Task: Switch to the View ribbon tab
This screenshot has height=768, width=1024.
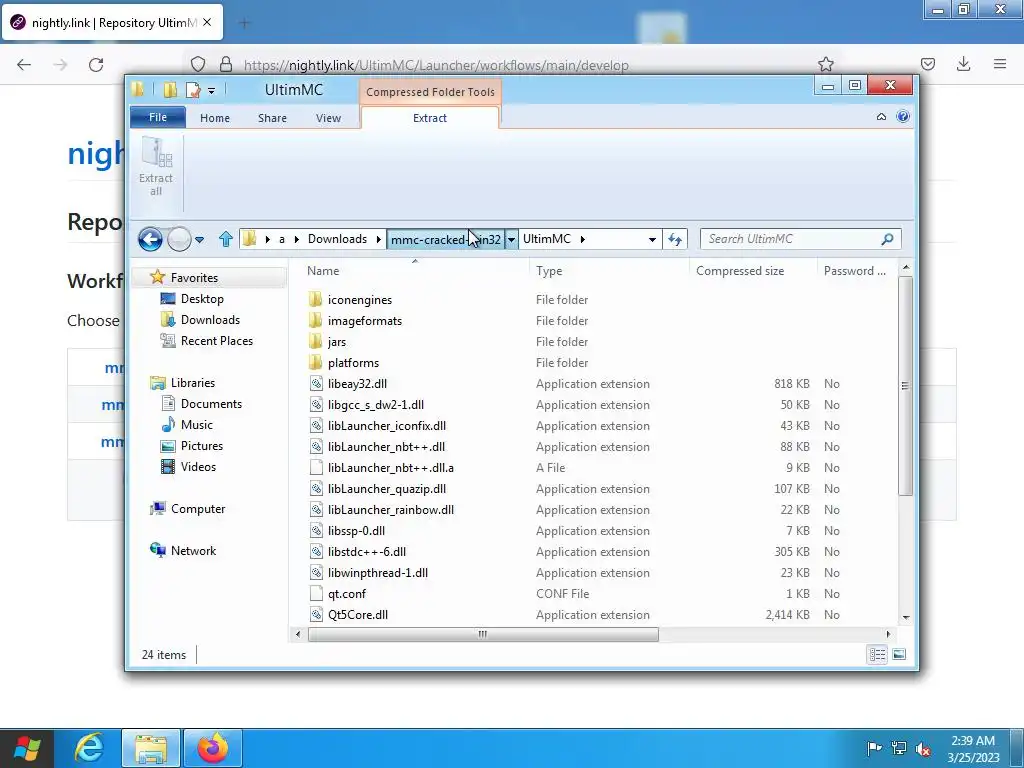Action: [x=328, y=118]
